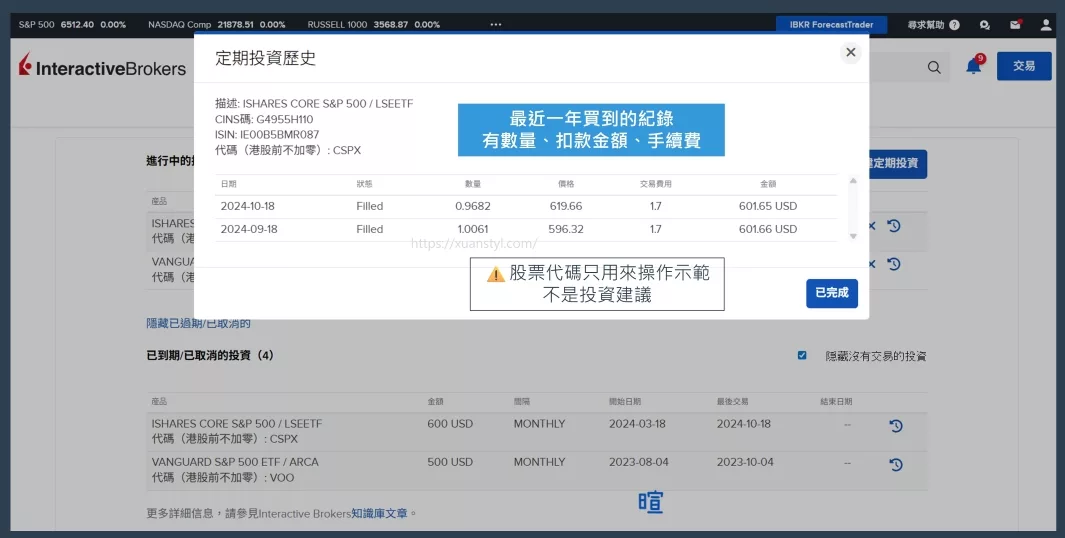Click the ISIN: IE00B5BMR087 text
The image size is (1065, 538).
click(267, 134)
